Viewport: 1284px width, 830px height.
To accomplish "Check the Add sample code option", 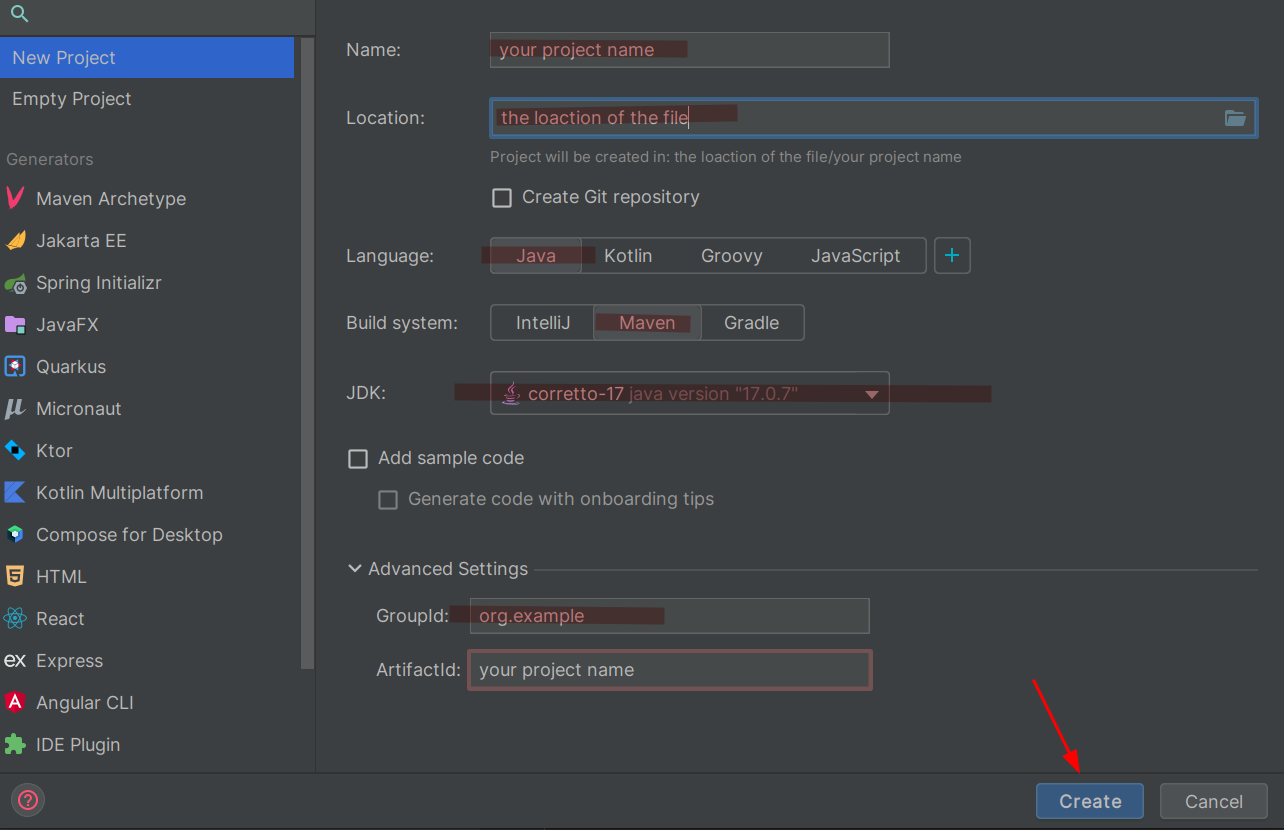I will [x=358, y=459].
